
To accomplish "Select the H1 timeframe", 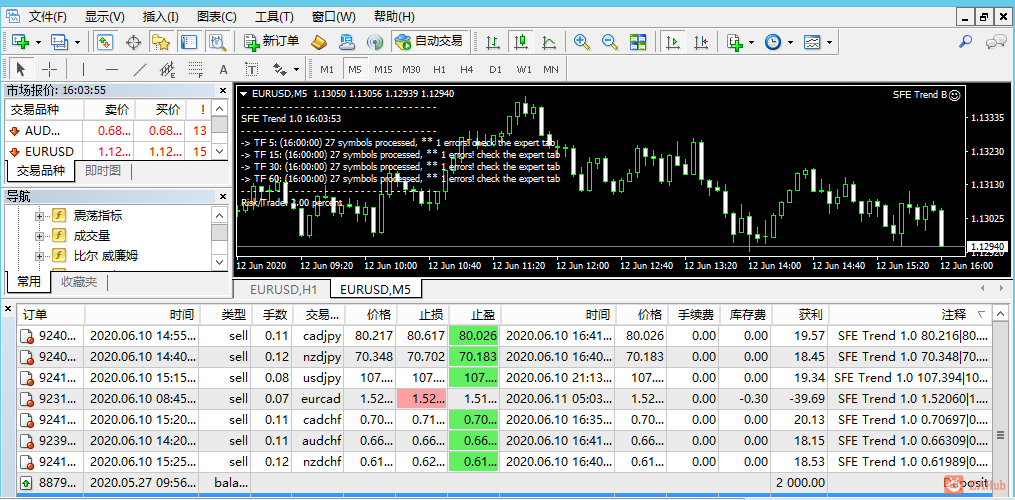I will point(440,69).
